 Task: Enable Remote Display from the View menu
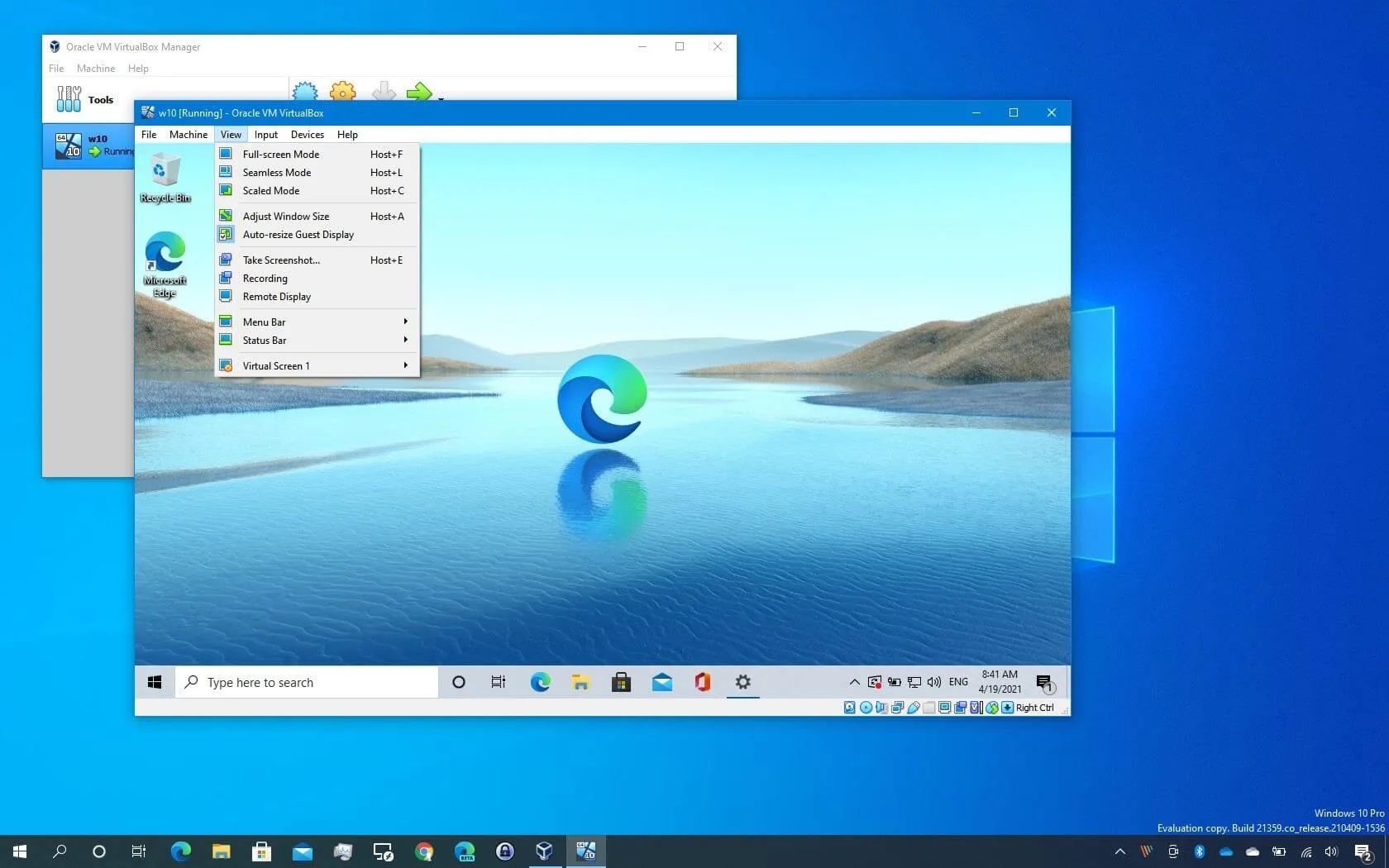tap(276, 296)
